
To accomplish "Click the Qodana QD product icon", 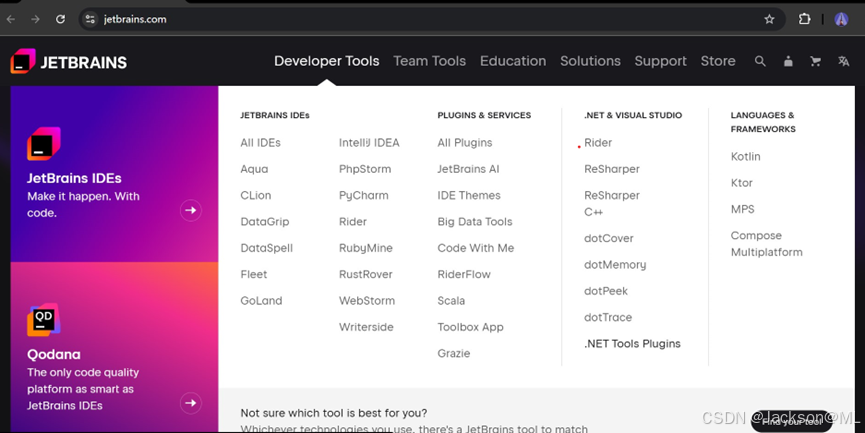I will (44, 319).
